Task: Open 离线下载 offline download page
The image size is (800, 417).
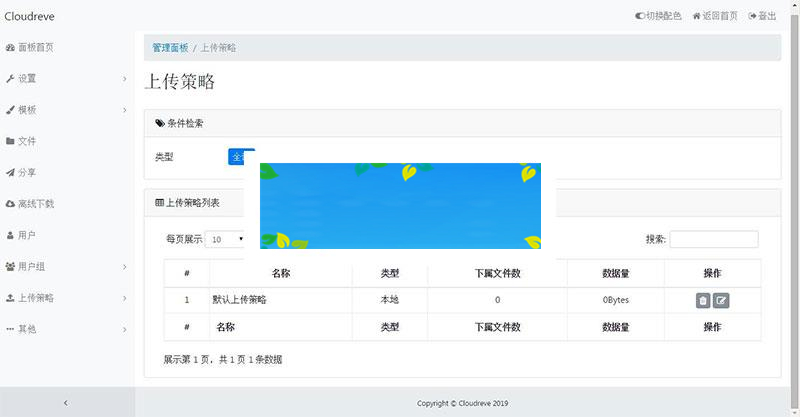Action: [x=36, y=204]
